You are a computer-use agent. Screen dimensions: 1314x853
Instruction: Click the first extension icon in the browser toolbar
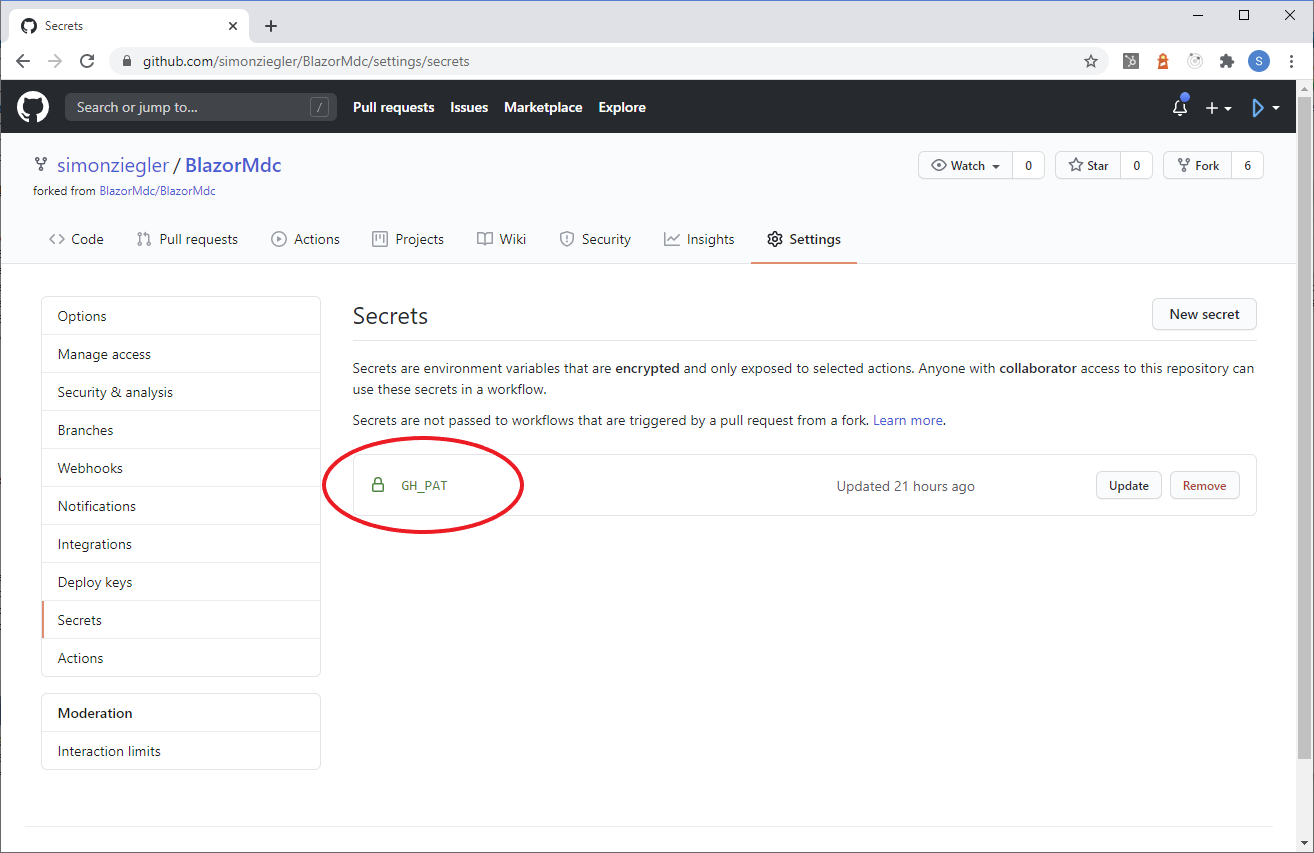click(x=1131, y=61)
